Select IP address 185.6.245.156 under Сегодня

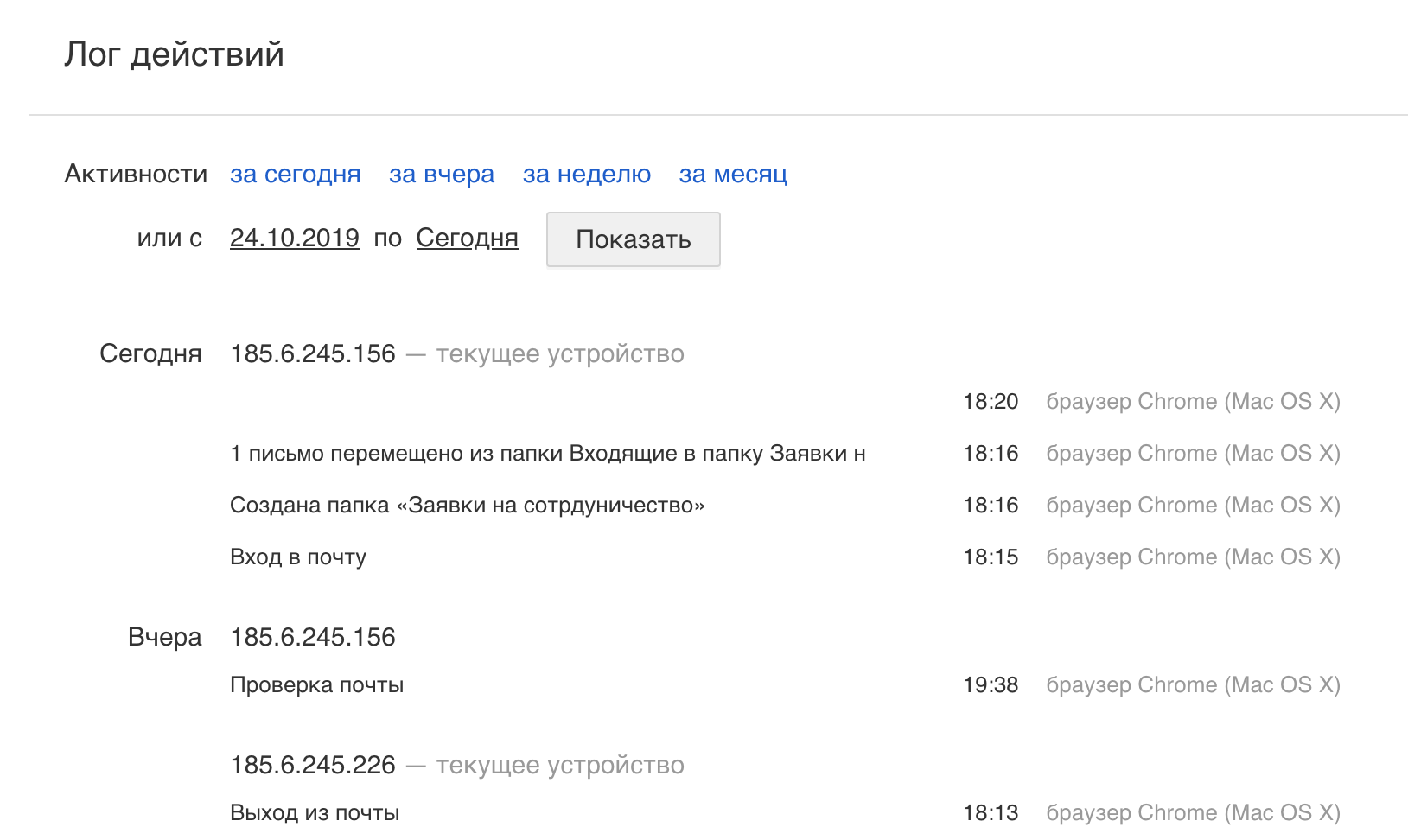[313, 353]
